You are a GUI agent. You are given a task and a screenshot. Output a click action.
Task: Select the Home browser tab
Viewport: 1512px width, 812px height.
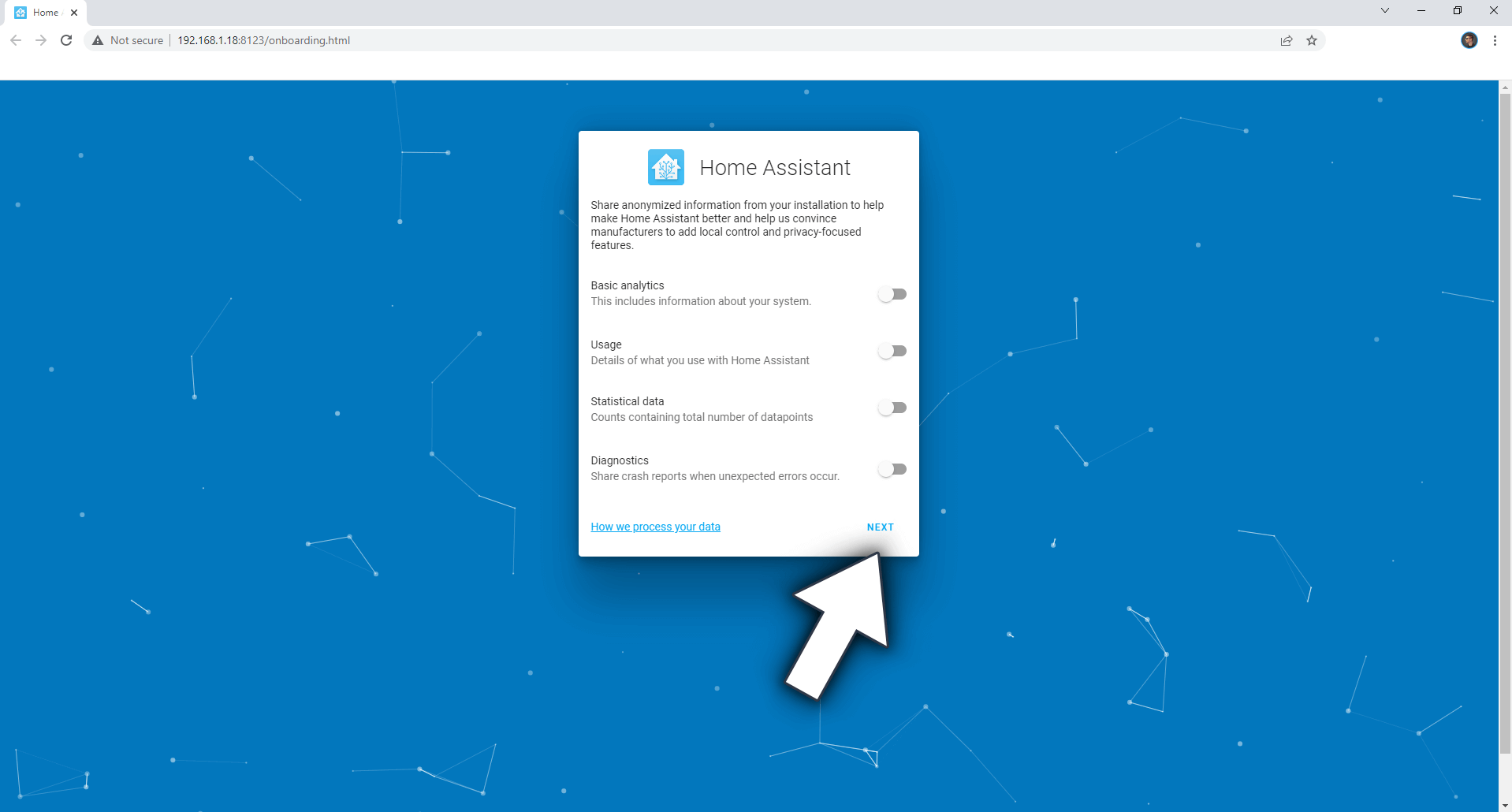[x=46, y=13]
